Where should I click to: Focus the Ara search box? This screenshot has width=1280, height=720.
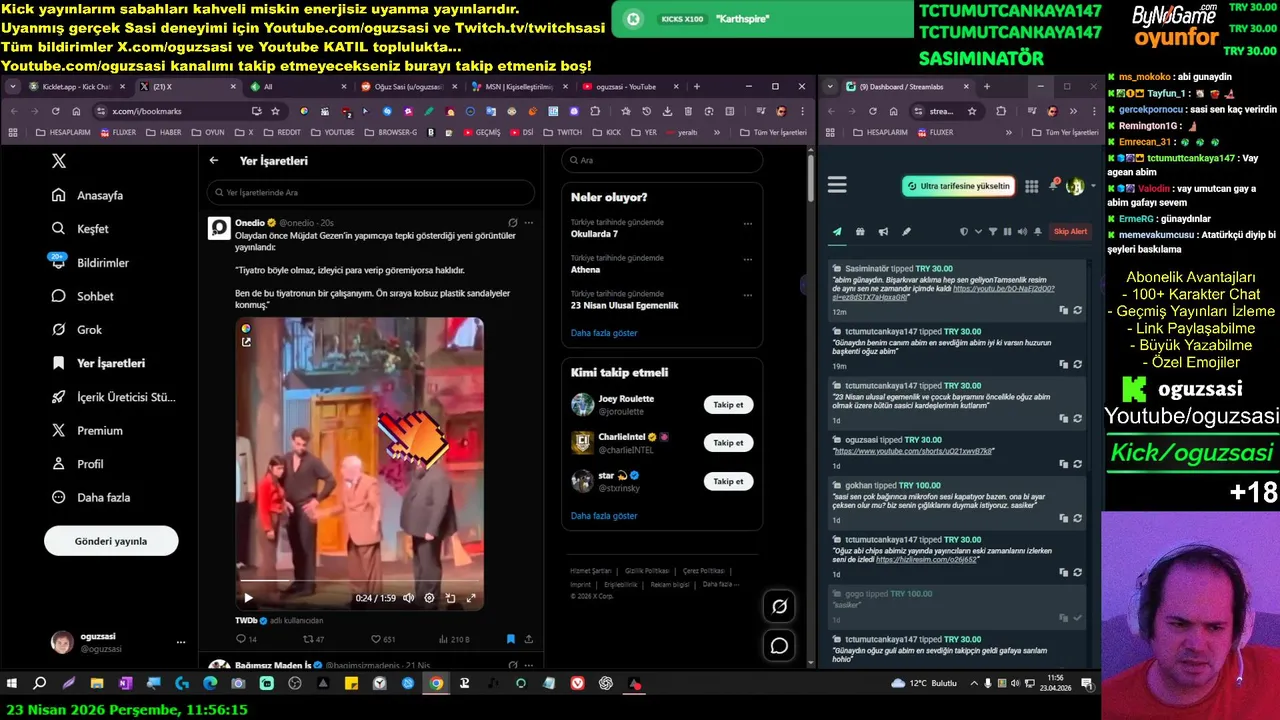point(662,160)
